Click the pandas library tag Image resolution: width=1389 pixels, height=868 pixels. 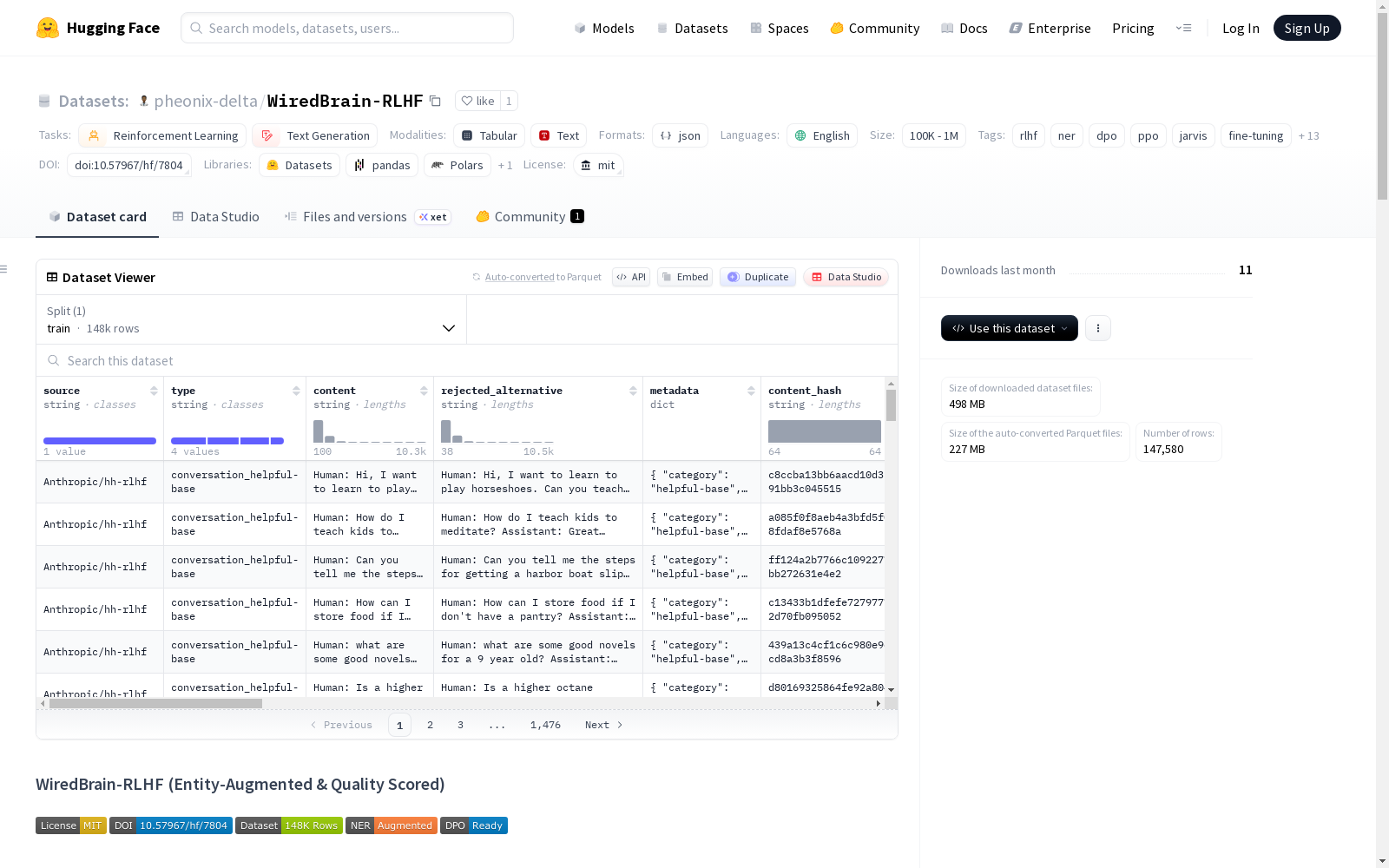click(x=382, y=165)
